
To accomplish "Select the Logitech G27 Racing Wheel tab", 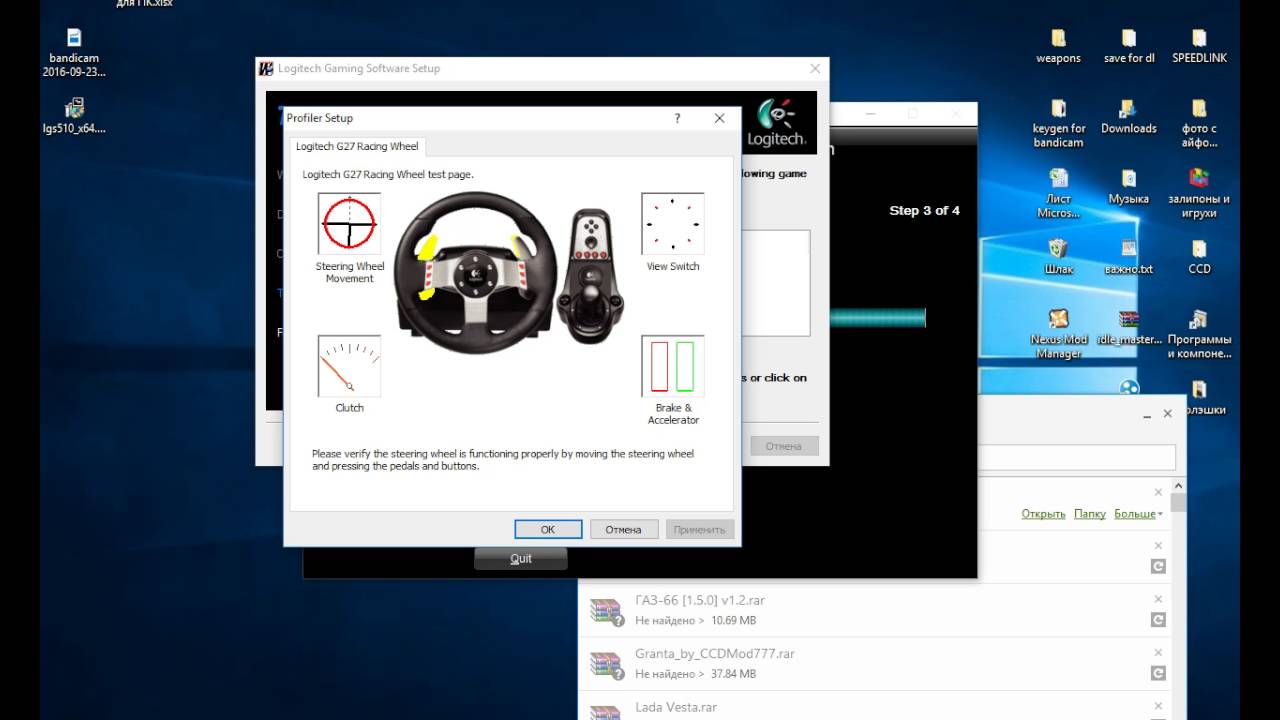I will click(357, 147).
